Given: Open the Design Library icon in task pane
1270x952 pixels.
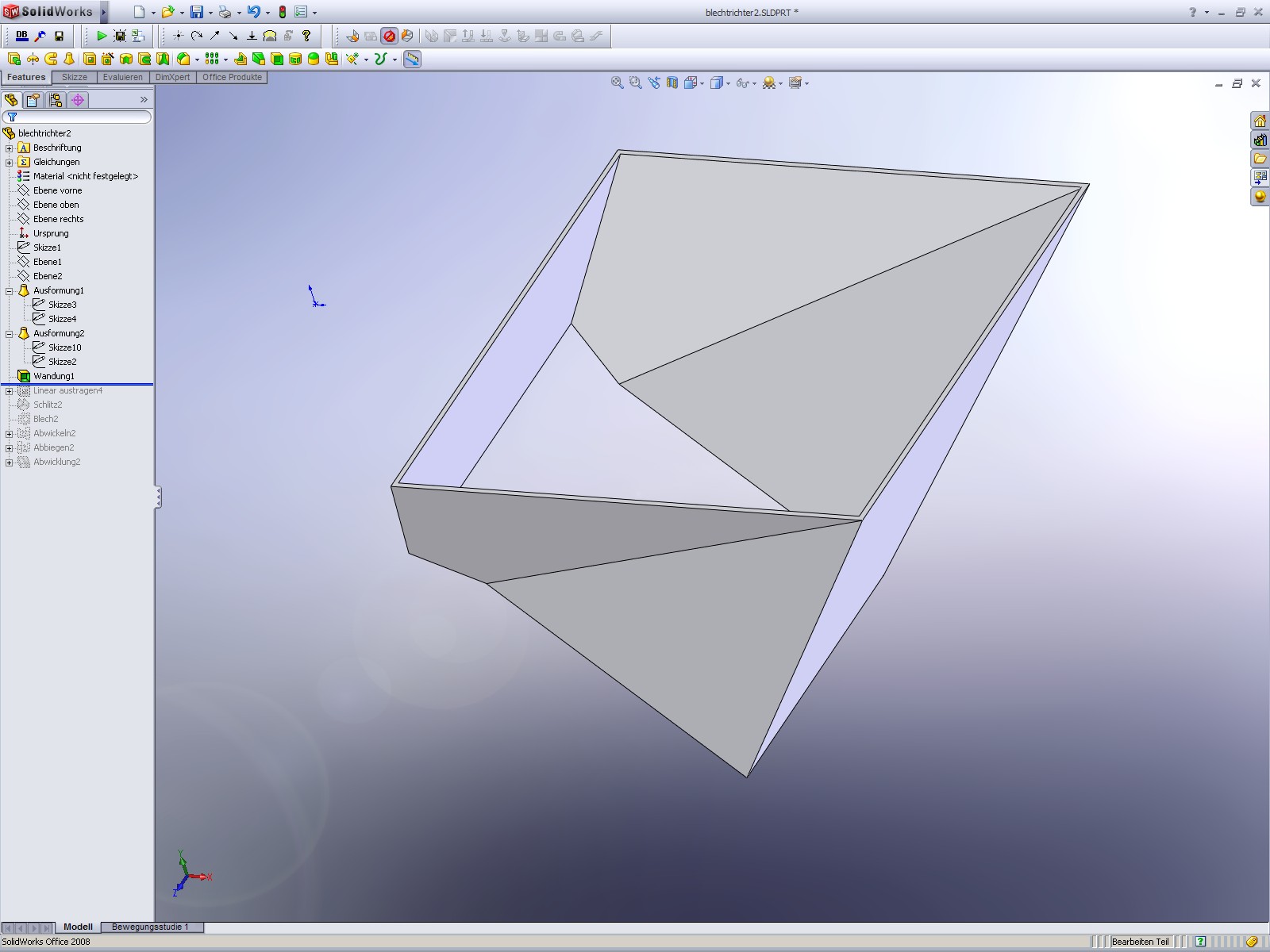Looking at the screenshot, I should 1260,140.
